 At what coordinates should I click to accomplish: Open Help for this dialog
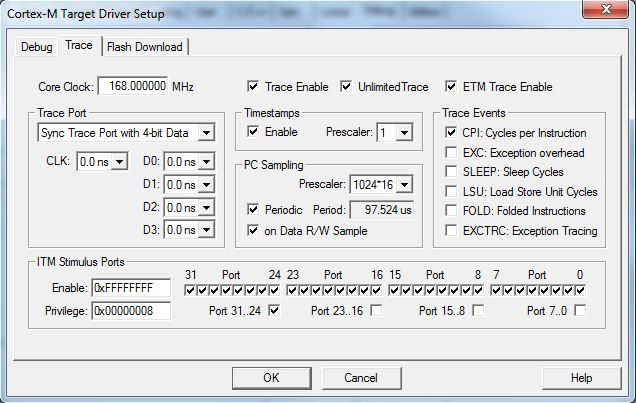click(582, 378)
